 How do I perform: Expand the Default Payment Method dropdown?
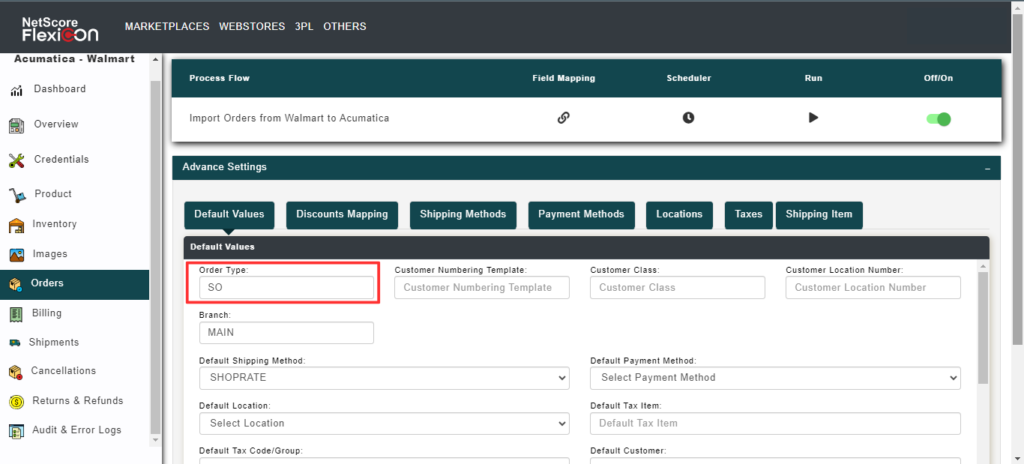click(775, 378)
